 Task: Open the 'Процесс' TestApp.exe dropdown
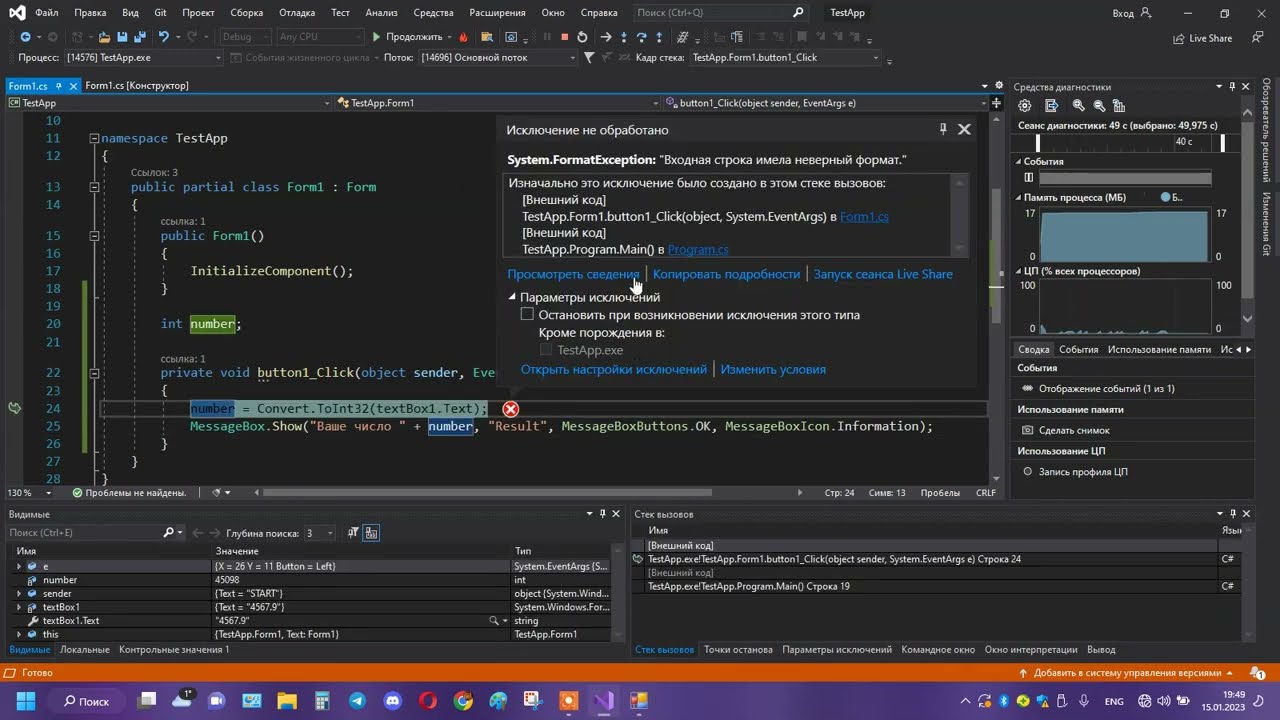click(142, 58)
